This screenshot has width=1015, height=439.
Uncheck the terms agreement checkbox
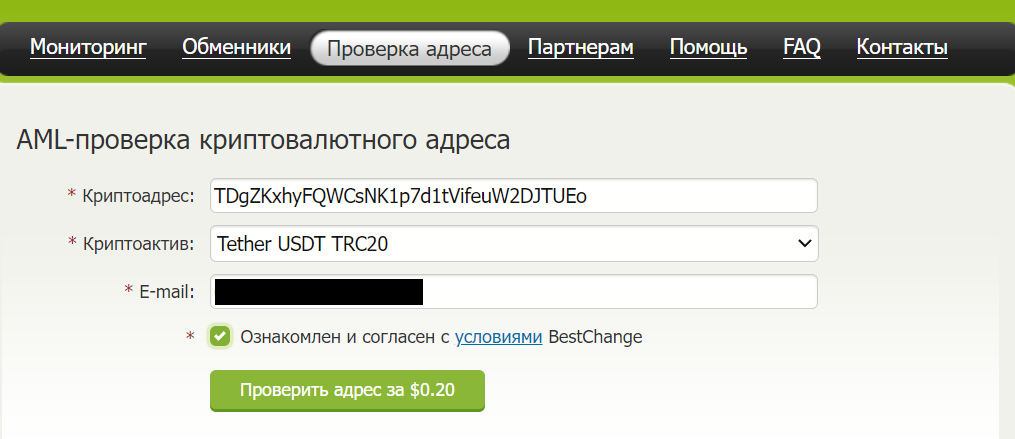click(221, 337)
